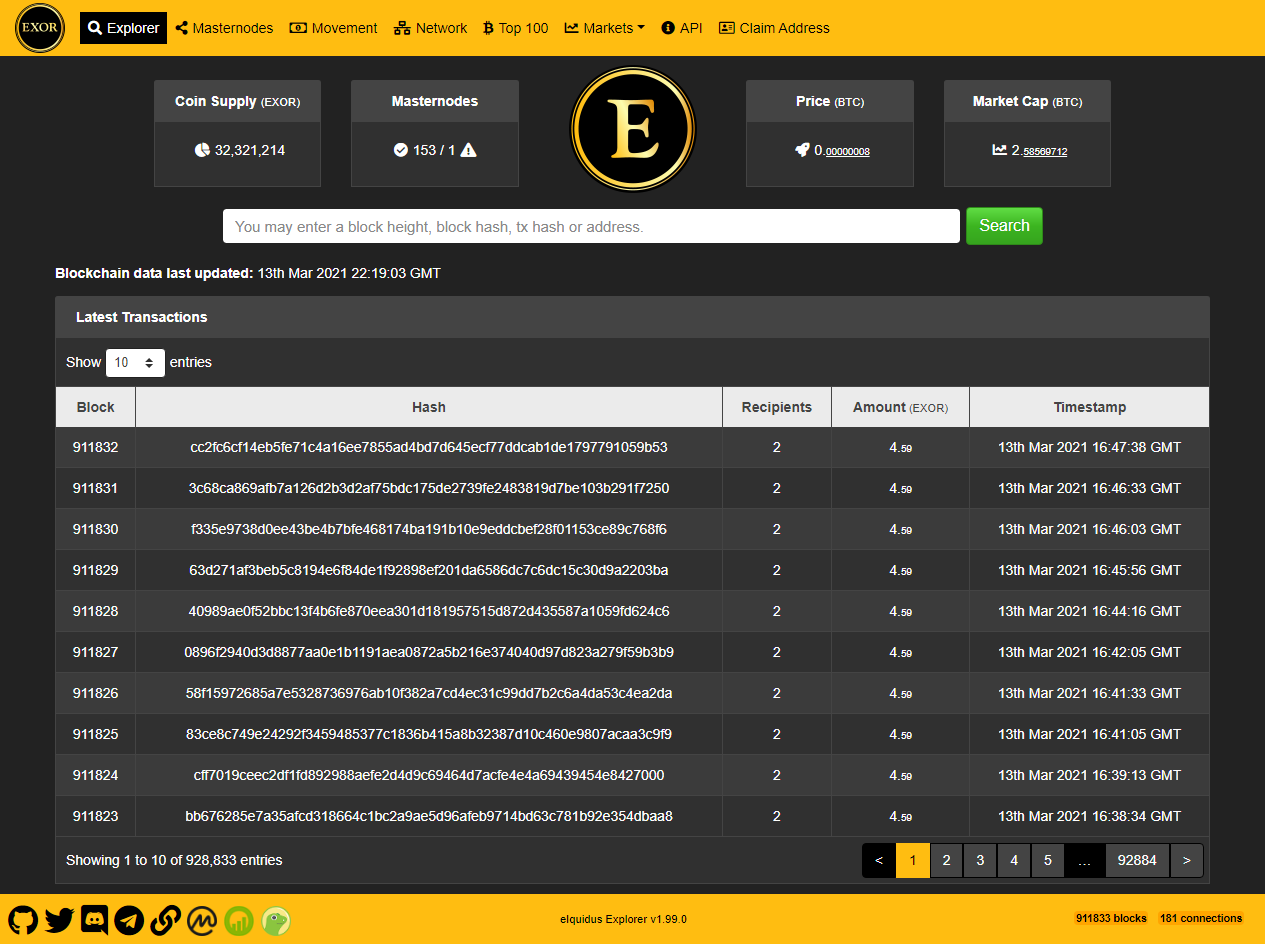Click the Market Cap value 2.58569712
Viewport: 1265px width, 944px height.
point(1039,150)
